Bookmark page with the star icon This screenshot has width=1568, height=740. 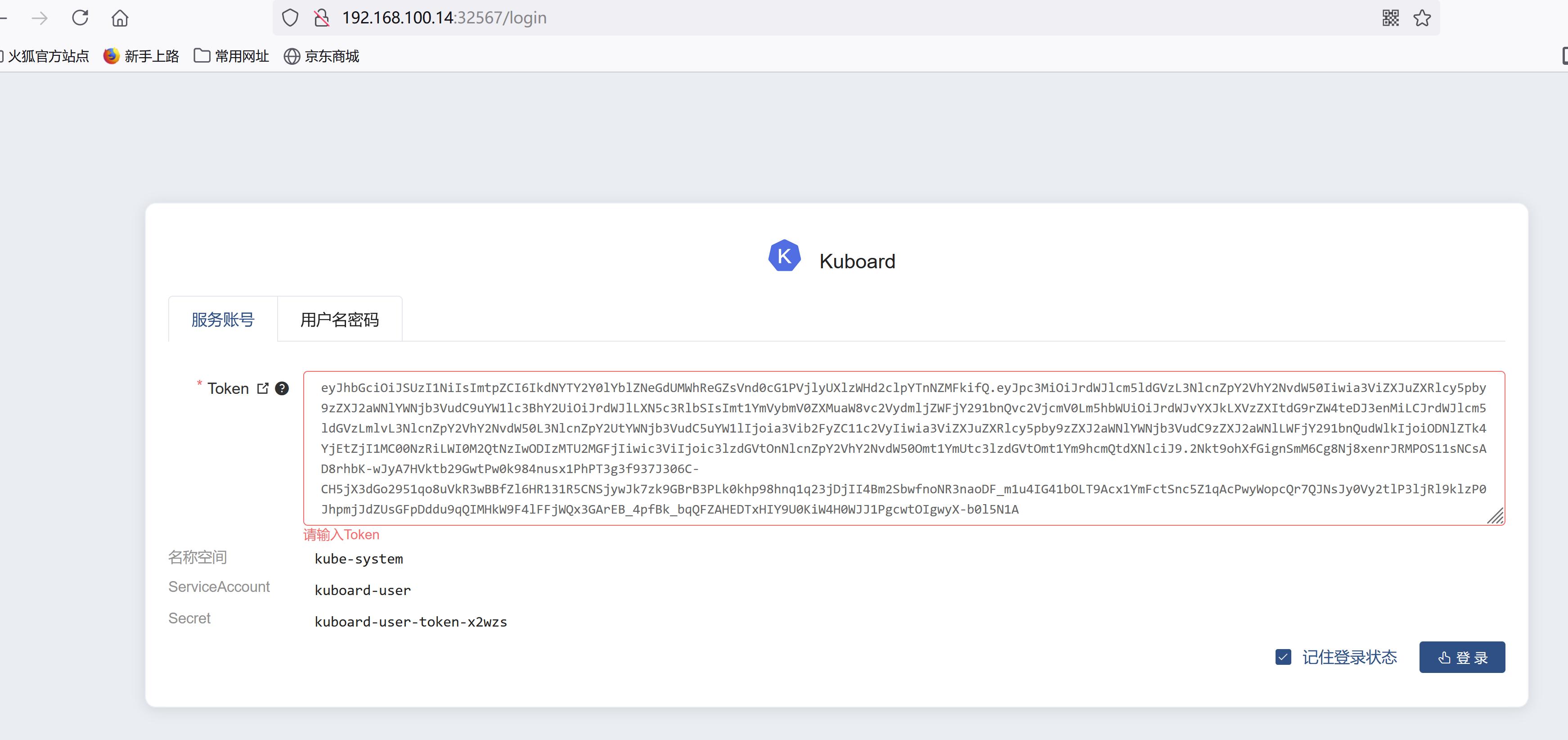coord(1422,18)
